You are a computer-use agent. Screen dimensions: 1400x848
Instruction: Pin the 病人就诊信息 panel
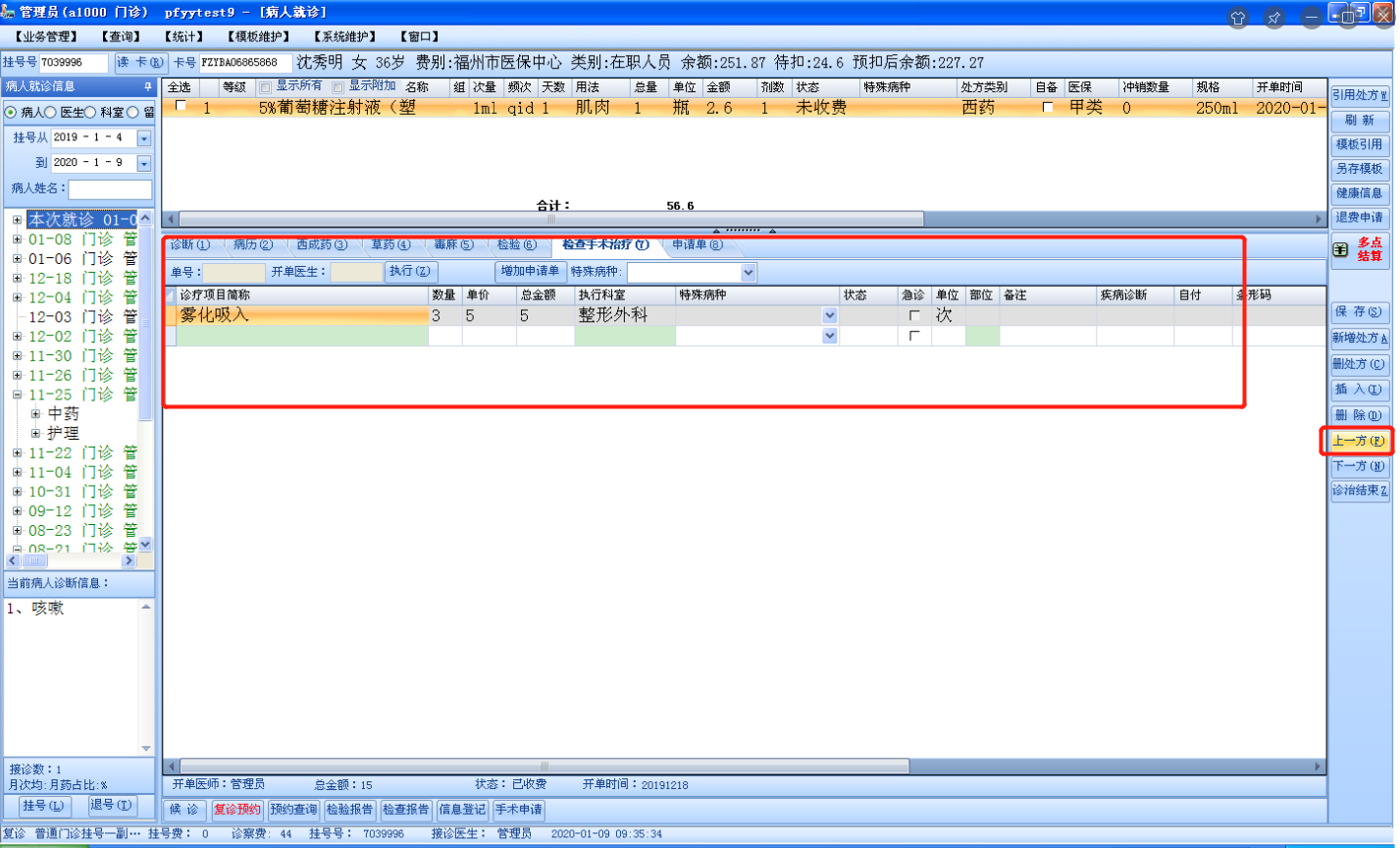(x=148, y=86)
